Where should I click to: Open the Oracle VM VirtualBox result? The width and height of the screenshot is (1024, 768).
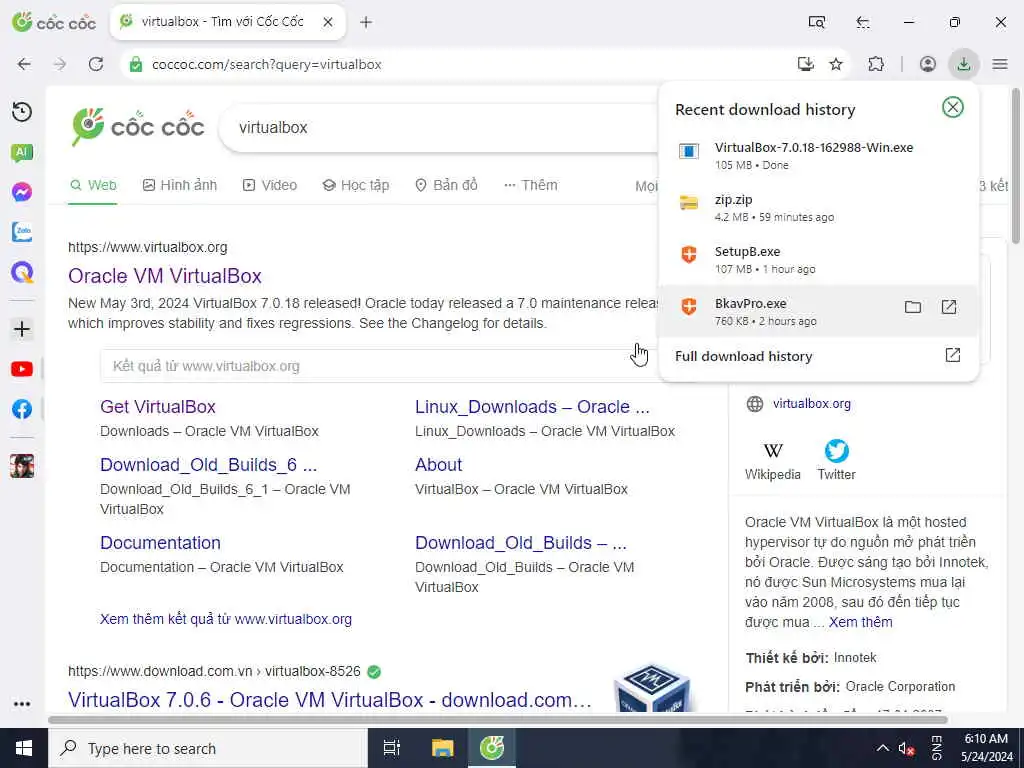pyautogui.click(x=165, y=276)
